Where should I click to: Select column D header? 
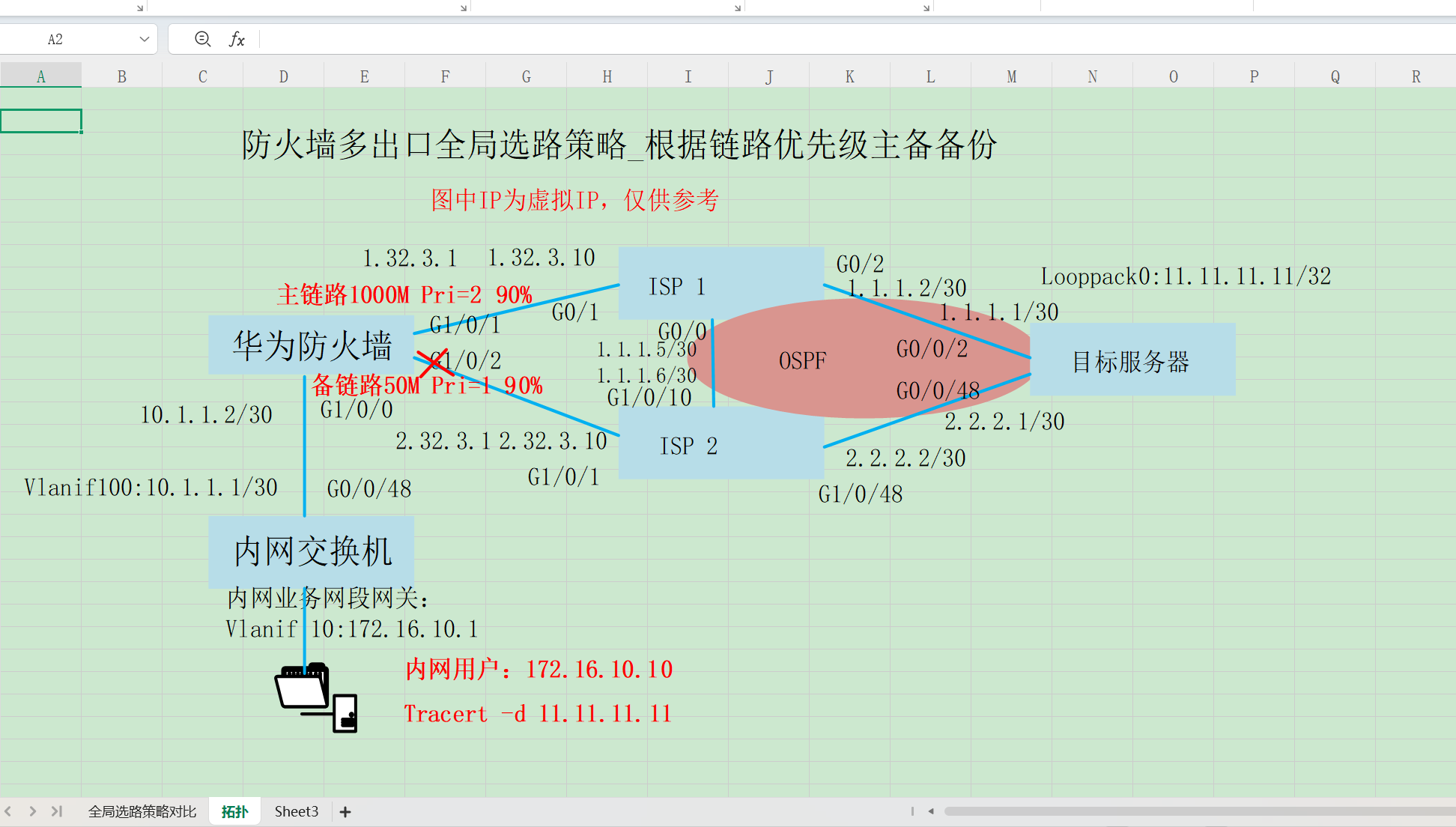click(x=283, y=76)
